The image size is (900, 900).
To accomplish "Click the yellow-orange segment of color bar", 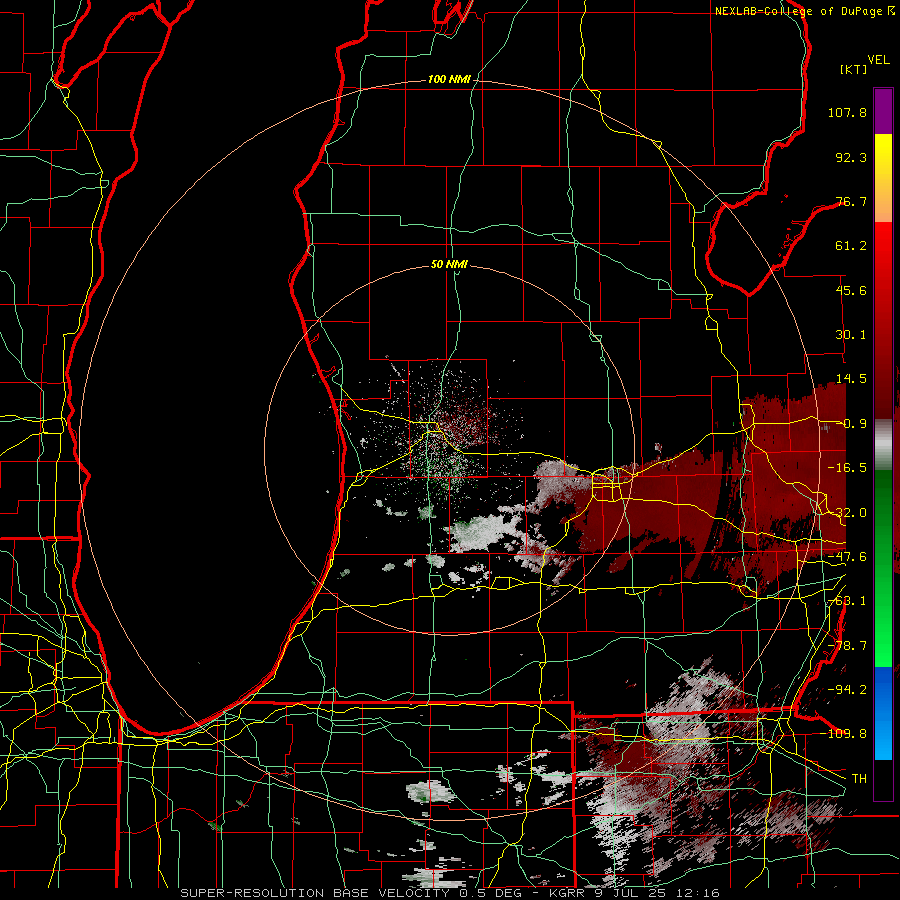I will [x=883, y=178].
